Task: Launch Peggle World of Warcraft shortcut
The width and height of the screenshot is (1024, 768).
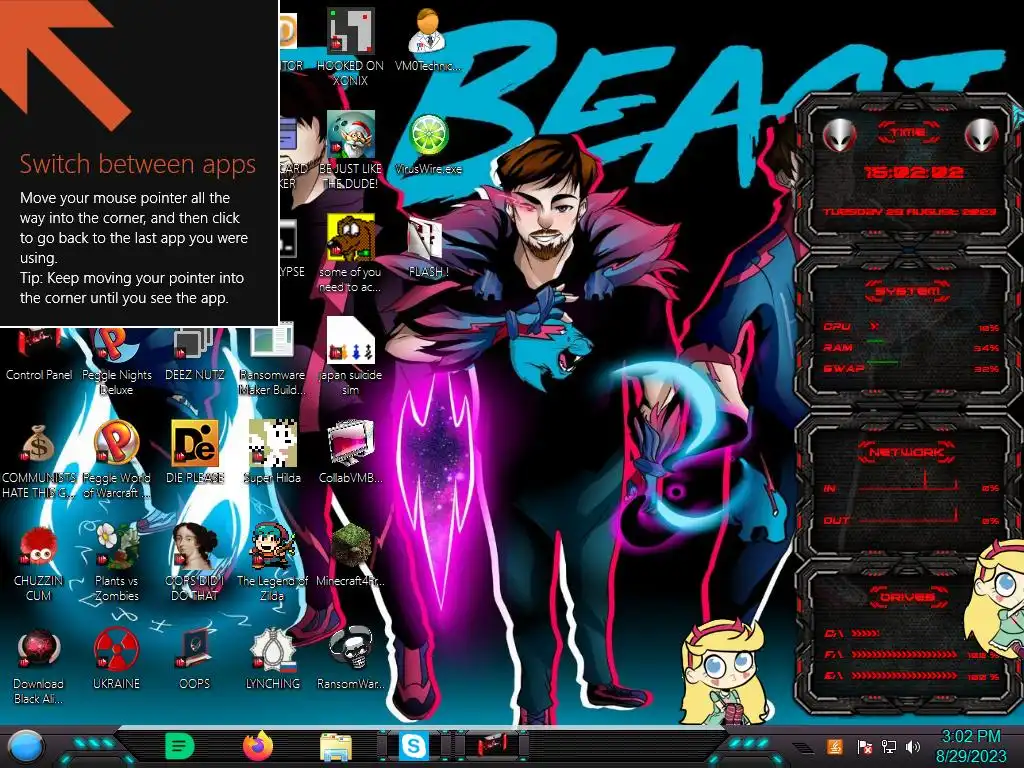Action: point(116,460)
